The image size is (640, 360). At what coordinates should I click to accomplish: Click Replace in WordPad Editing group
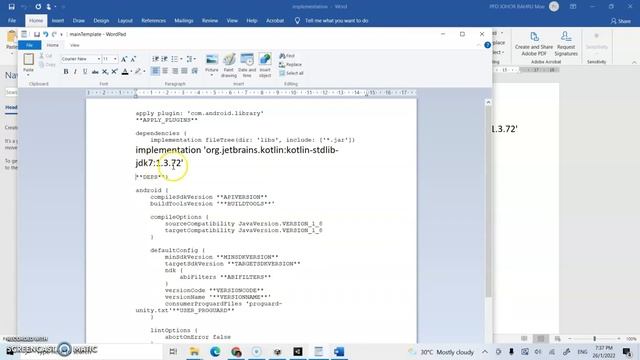(x=291, y=64)
